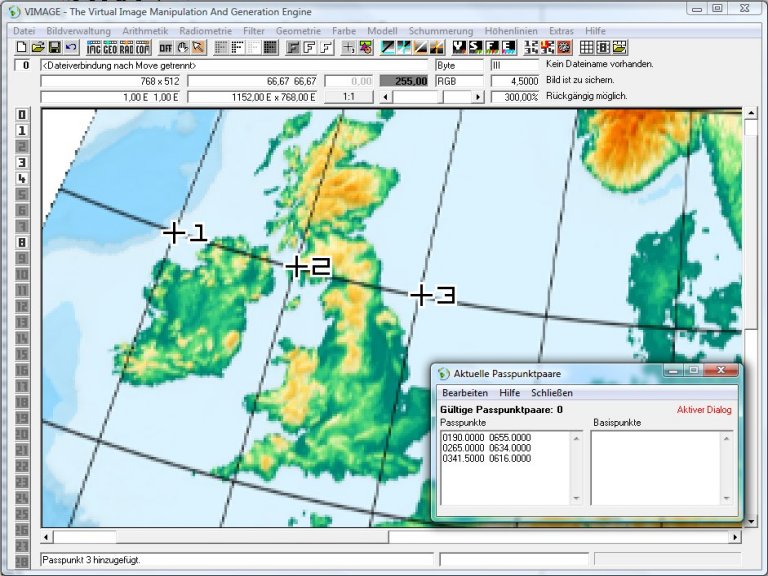Click the GEO toolbar icon
768x576 pixels.
pyautogui.click(x=111, y=47)
